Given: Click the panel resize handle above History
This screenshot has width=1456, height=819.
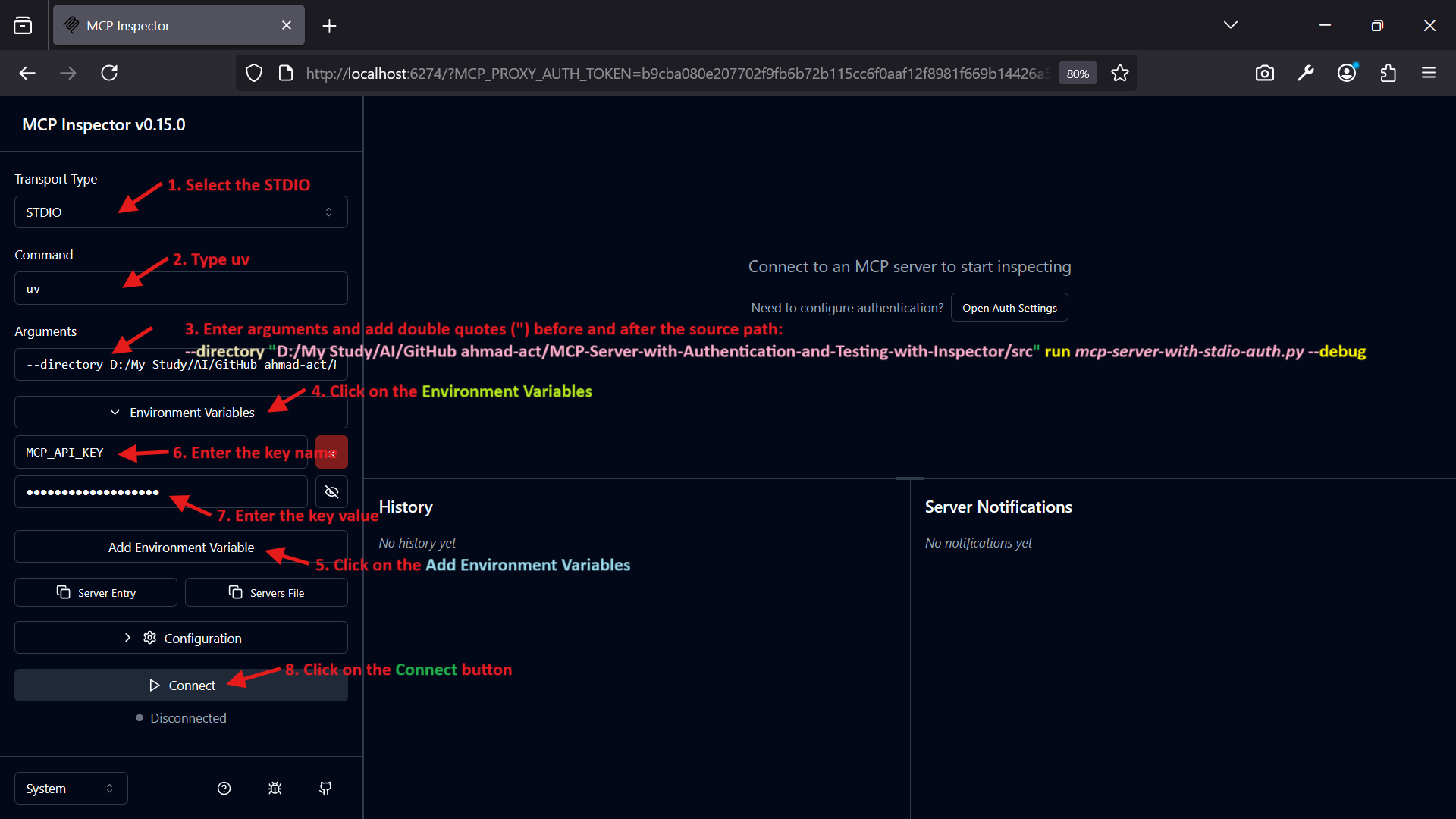Looking at the screenshot, I should pyautogui.click(x=910, y=479).
